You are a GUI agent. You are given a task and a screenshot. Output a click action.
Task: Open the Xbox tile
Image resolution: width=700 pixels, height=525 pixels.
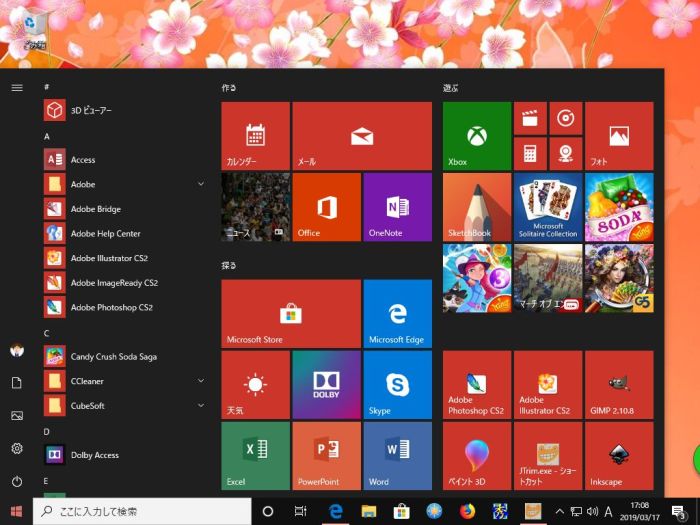pyautogui.click(x=476, y=136)
